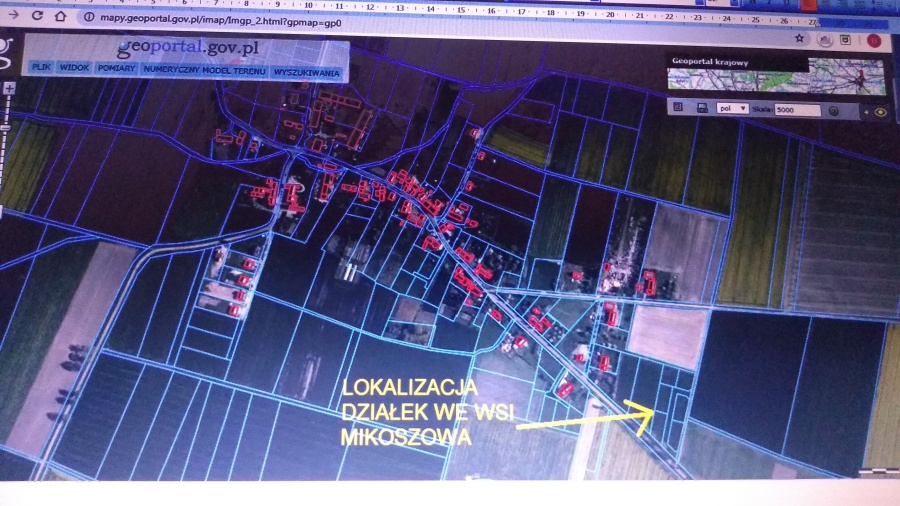View site information next to URL
Screen dimensions: 900x506
tap(88, 17)
